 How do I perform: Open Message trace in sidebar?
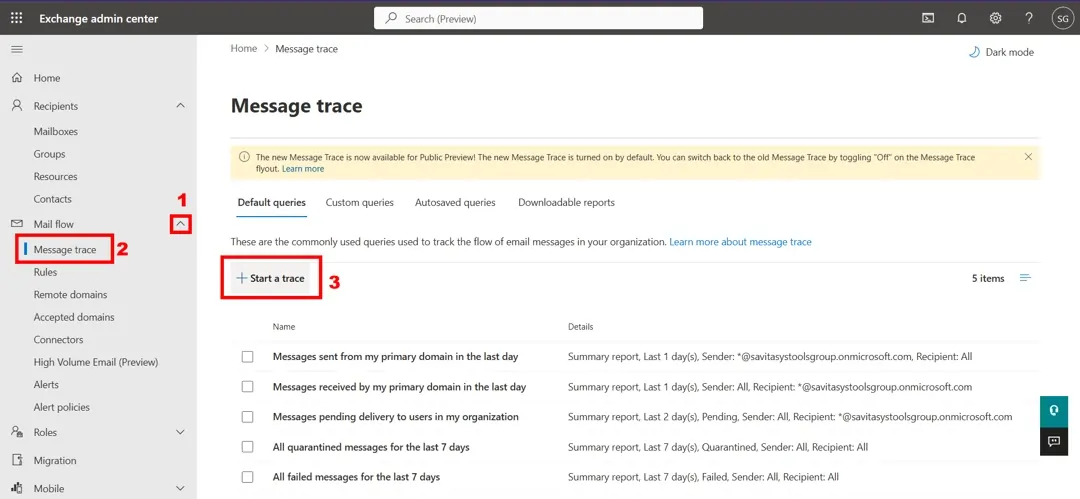pyautogui.click(x=65, y=250)
